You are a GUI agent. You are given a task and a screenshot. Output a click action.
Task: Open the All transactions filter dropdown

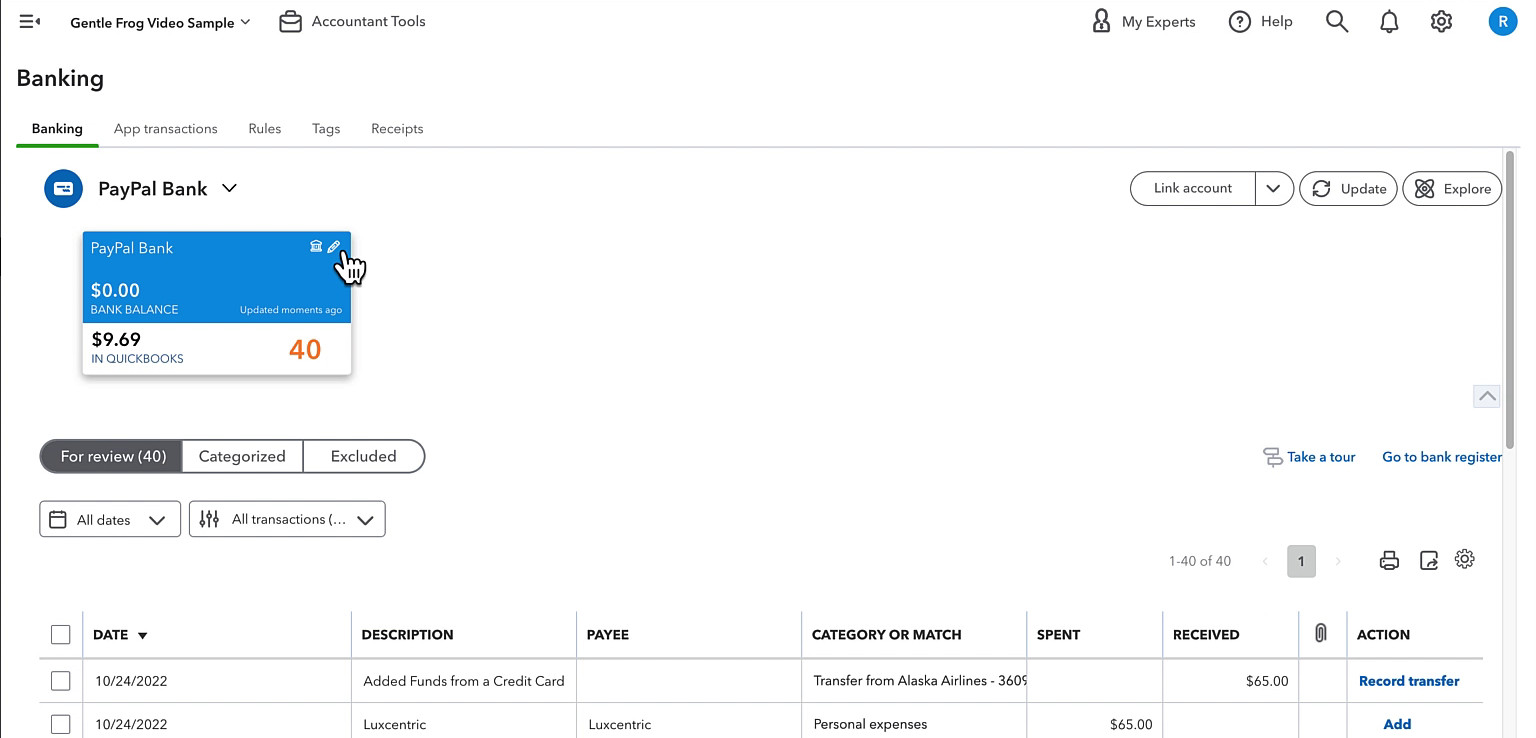287,519
